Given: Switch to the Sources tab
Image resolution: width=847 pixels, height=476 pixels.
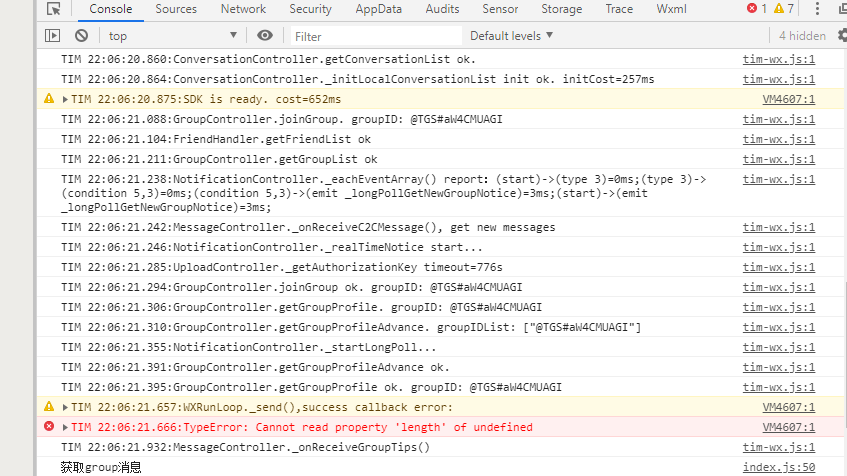Looking at the screenshot, I should coord(176,9).
